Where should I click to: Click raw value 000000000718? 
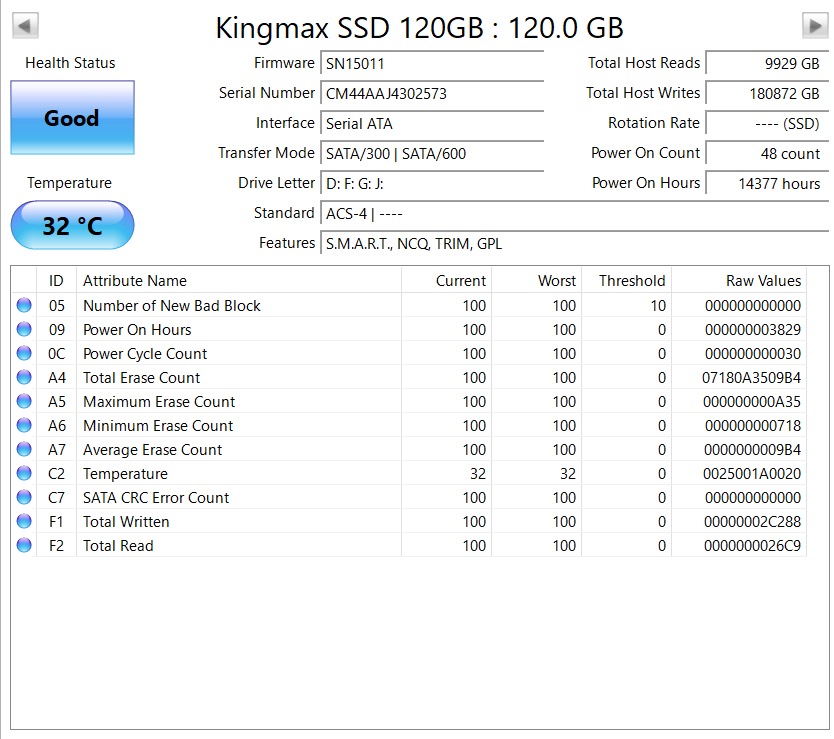pyautogui.click(x=753, y=425)
